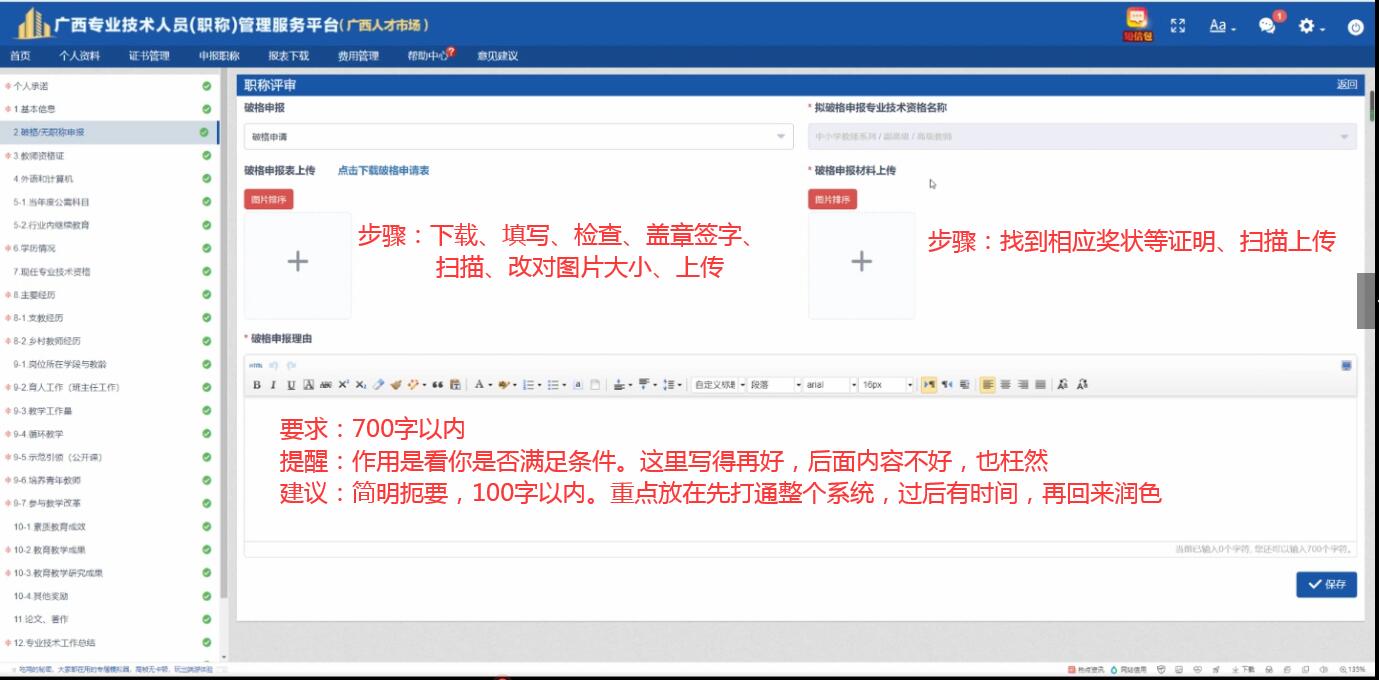Select the ordered list icon in the editor
This screenshot has height=680, width=1379.
click(529, 384)
